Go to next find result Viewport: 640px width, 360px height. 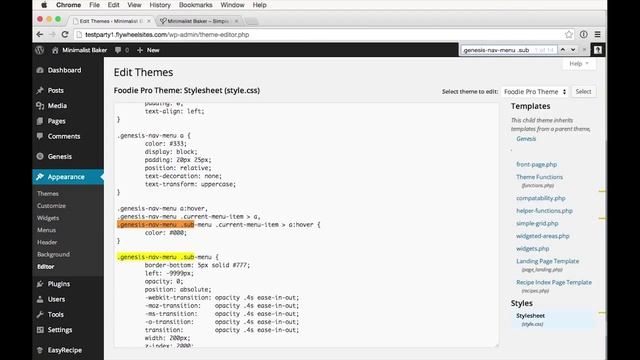tap(573, 50)
